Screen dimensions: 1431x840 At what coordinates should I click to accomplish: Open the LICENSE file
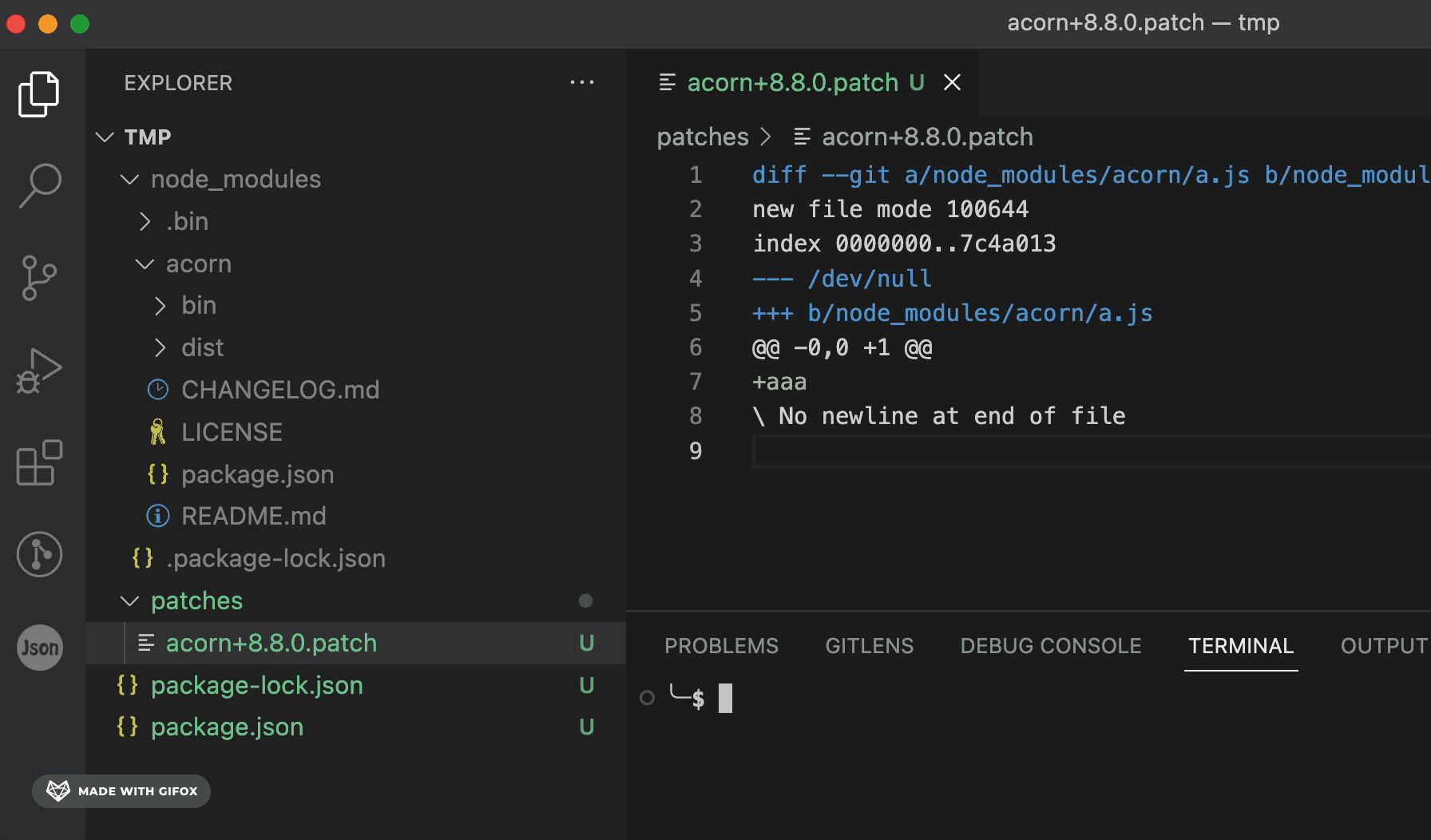(232, 432)
